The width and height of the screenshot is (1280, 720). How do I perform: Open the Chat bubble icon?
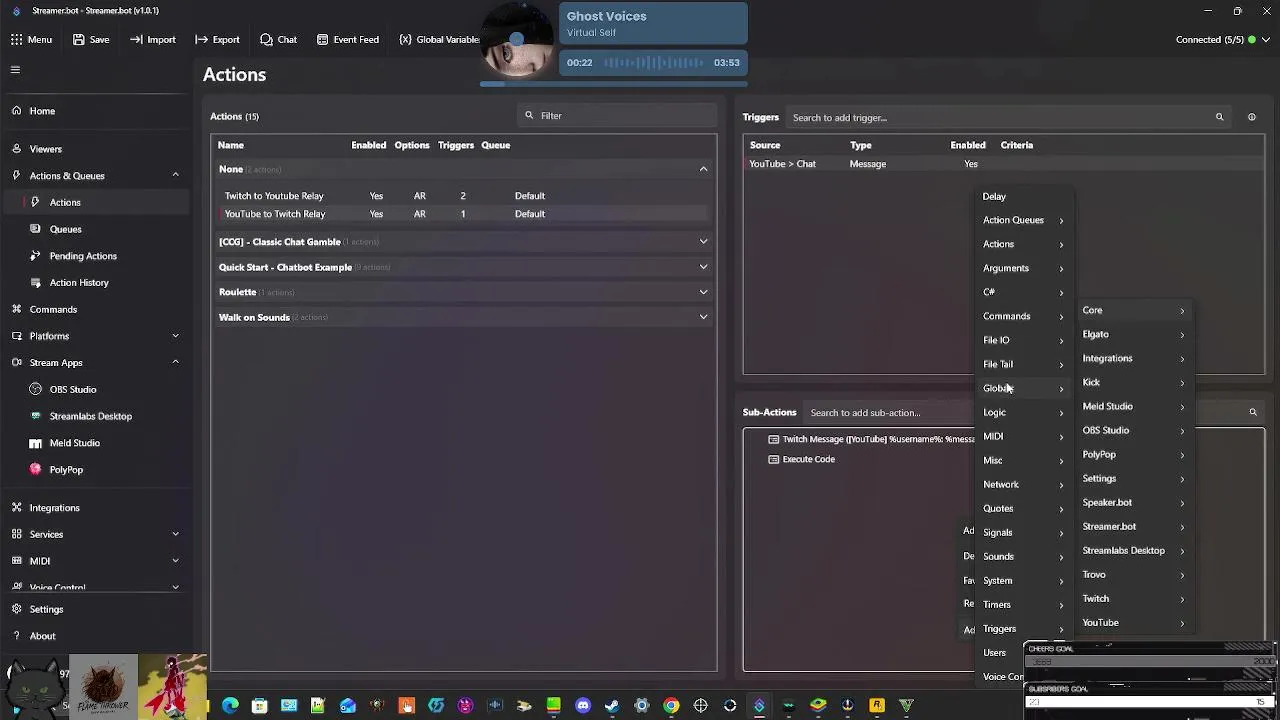tap(266, 40)
